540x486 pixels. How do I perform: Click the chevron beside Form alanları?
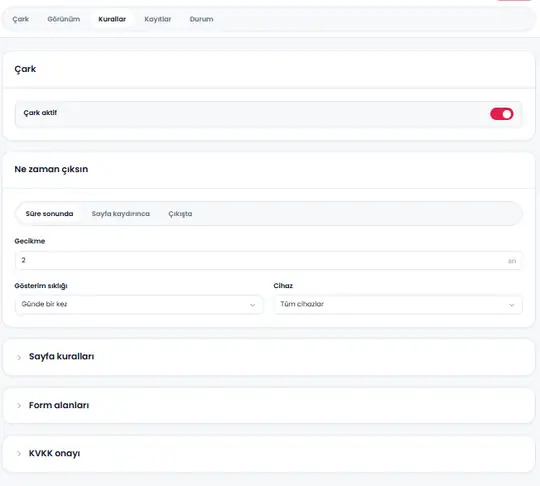[19, 405]
